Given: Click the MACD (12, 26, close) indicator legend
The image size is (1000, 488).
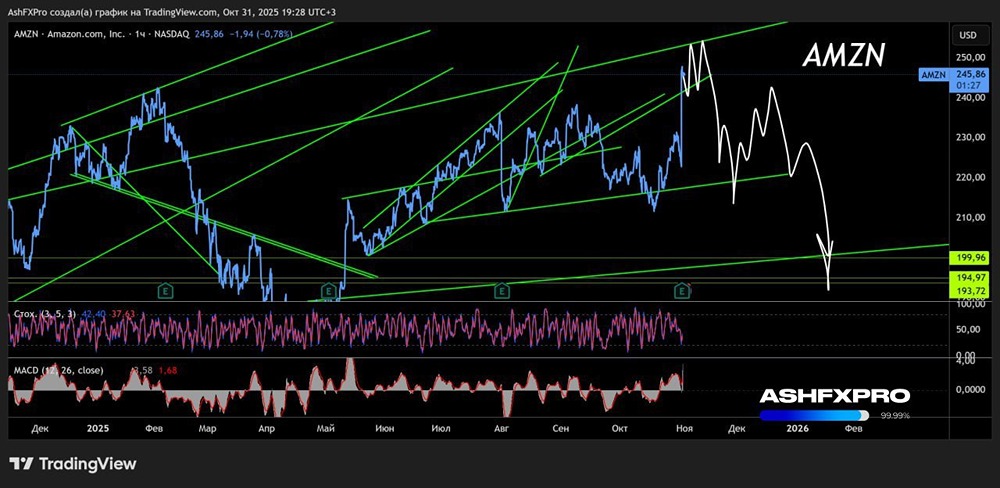Looking at the screenshot, I should 58,369.
